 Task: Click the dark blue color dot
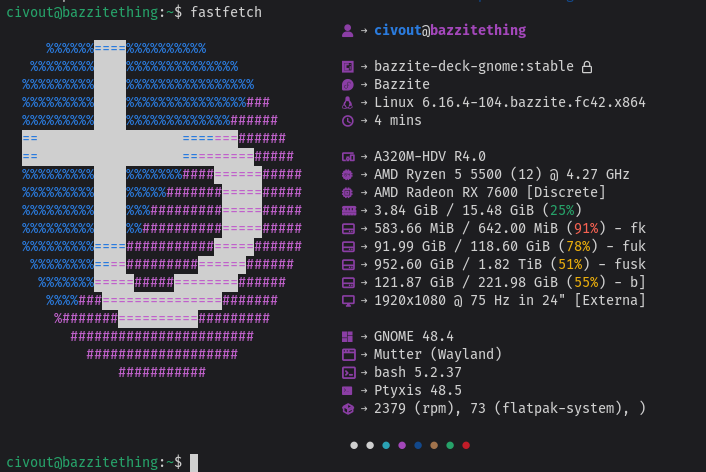418,445
